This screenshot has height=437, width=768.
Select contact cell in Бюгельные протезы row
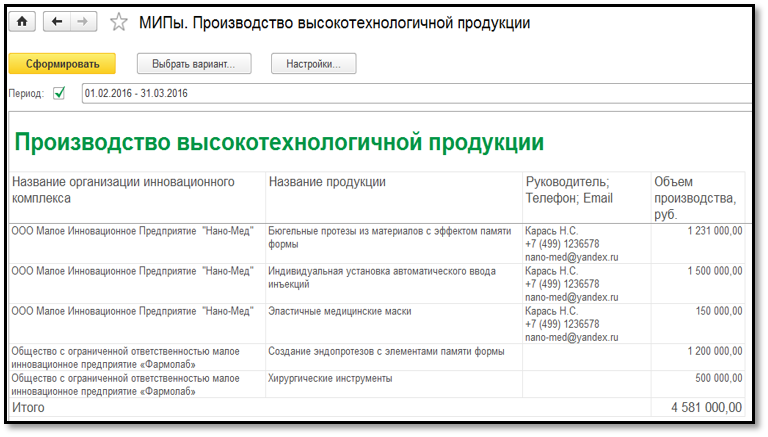pos(587,244)
